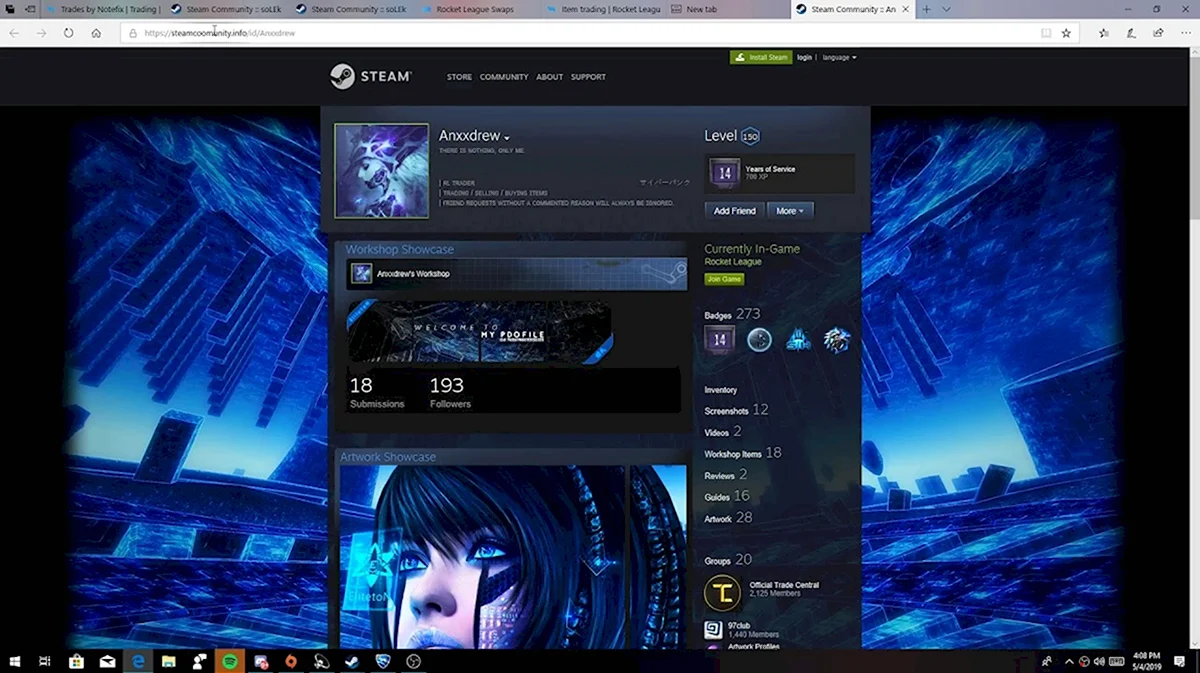
Task: Expand the More dropdown on profile
Action: (x=790, y=211)
